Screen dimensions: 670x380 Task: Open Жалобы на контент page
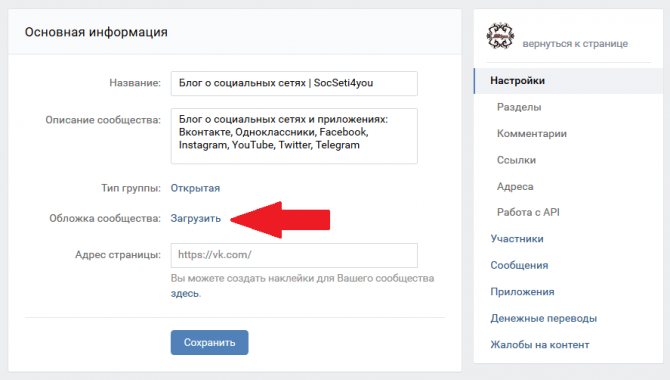(540, 345)
